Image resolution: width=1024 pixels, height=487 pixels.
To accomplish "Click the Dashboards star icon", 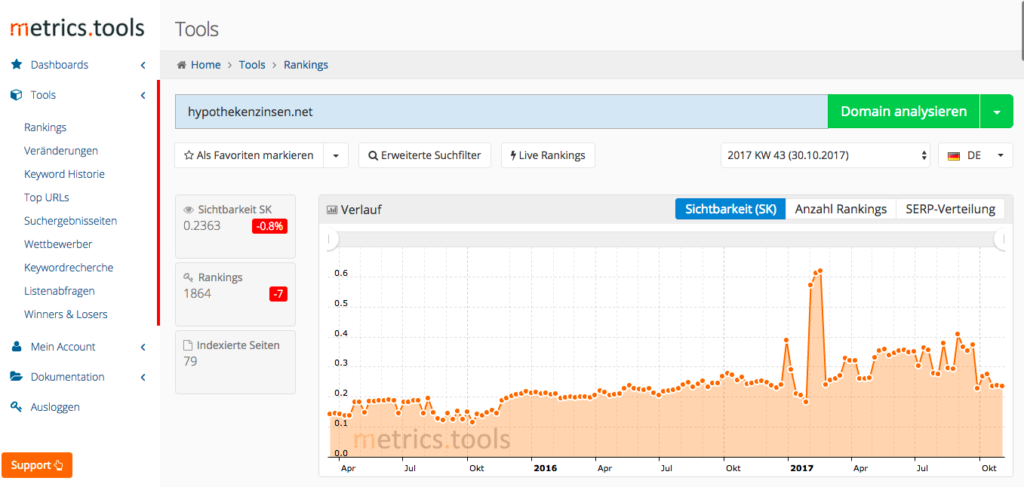I will click(x=17, y=65).
